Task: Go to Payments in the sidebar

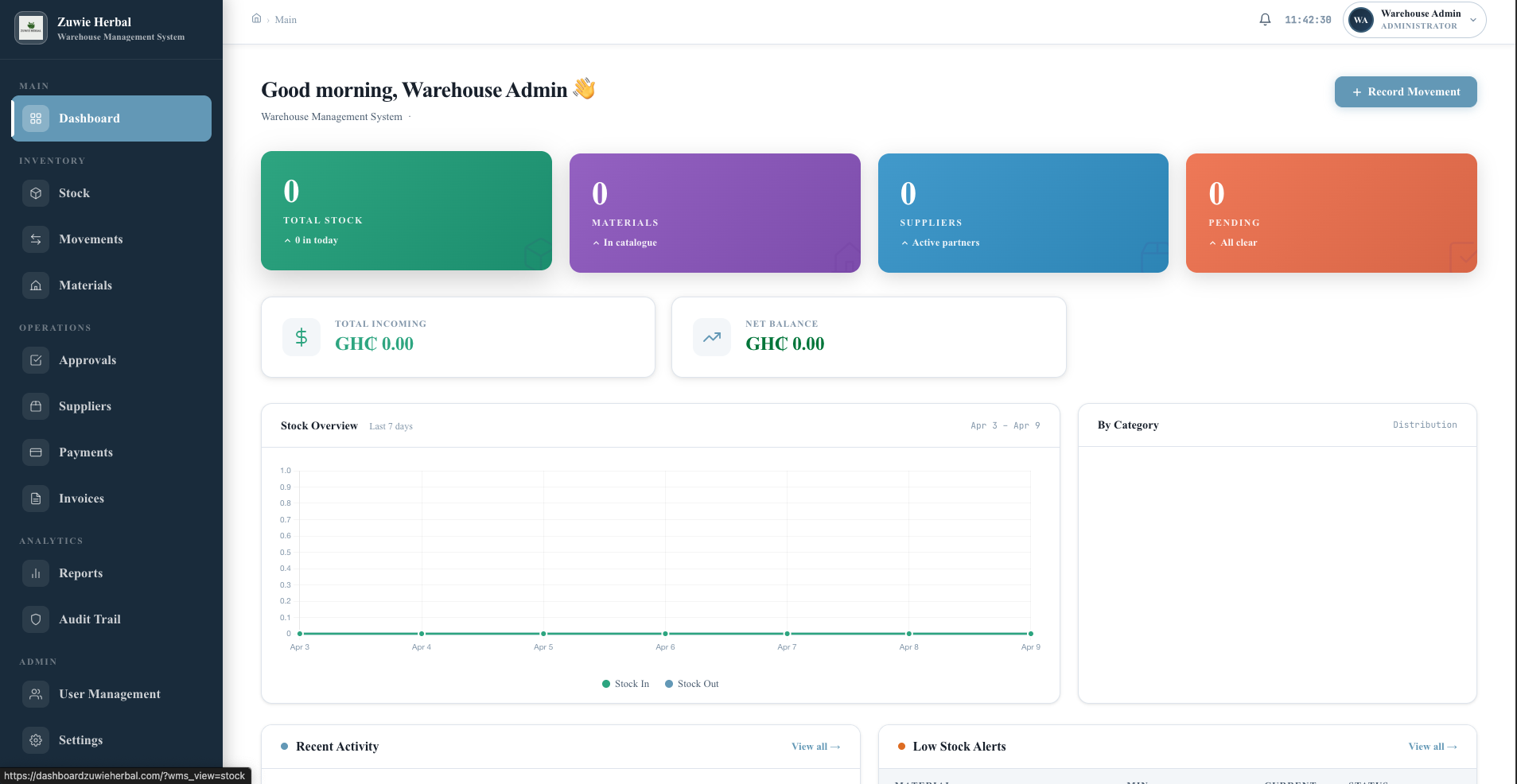Action: coord(86,452)
